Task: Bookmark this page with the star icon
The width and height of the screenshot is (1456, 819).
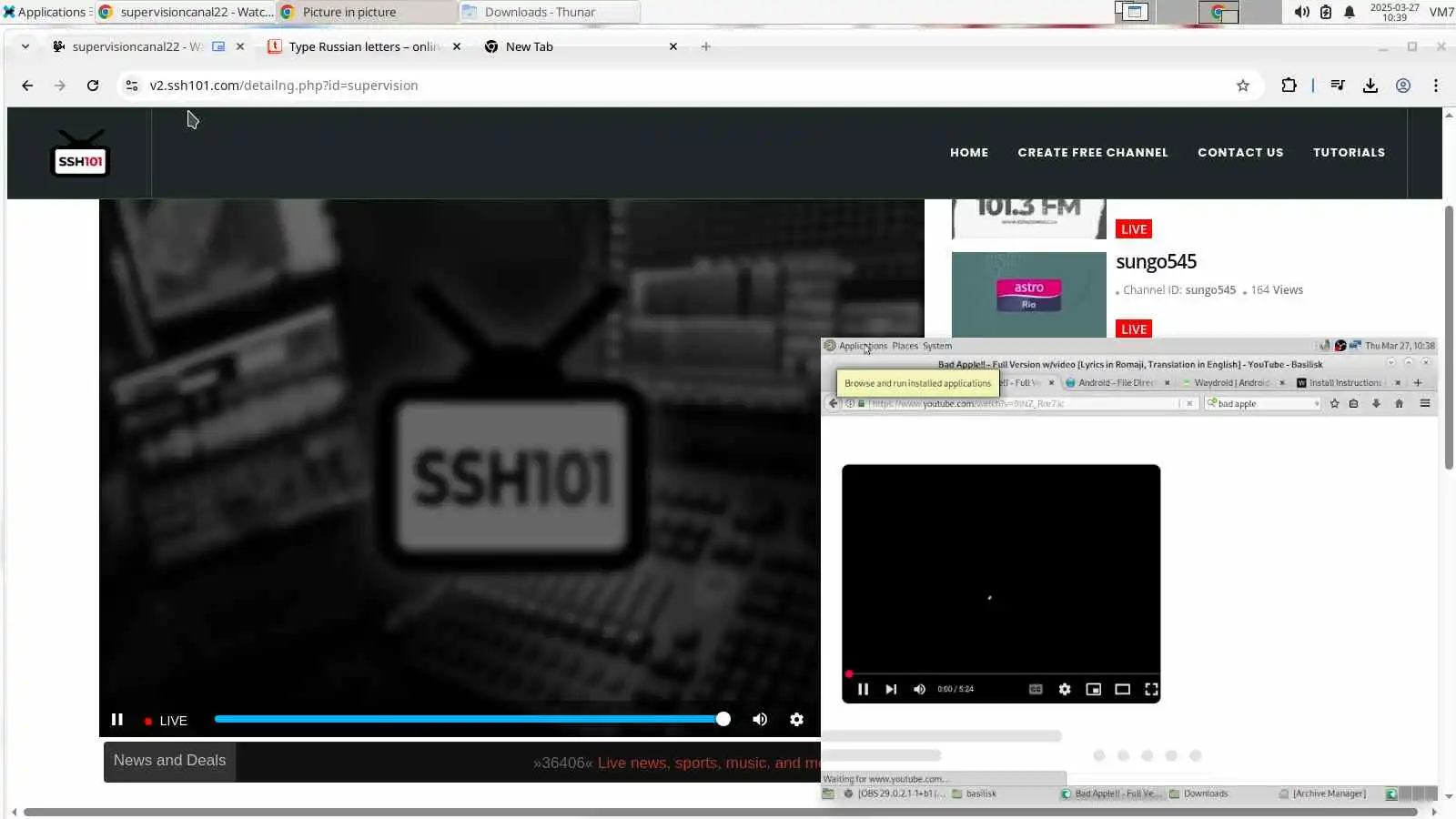Action: pyautogui.click(x=1243, y=86)
